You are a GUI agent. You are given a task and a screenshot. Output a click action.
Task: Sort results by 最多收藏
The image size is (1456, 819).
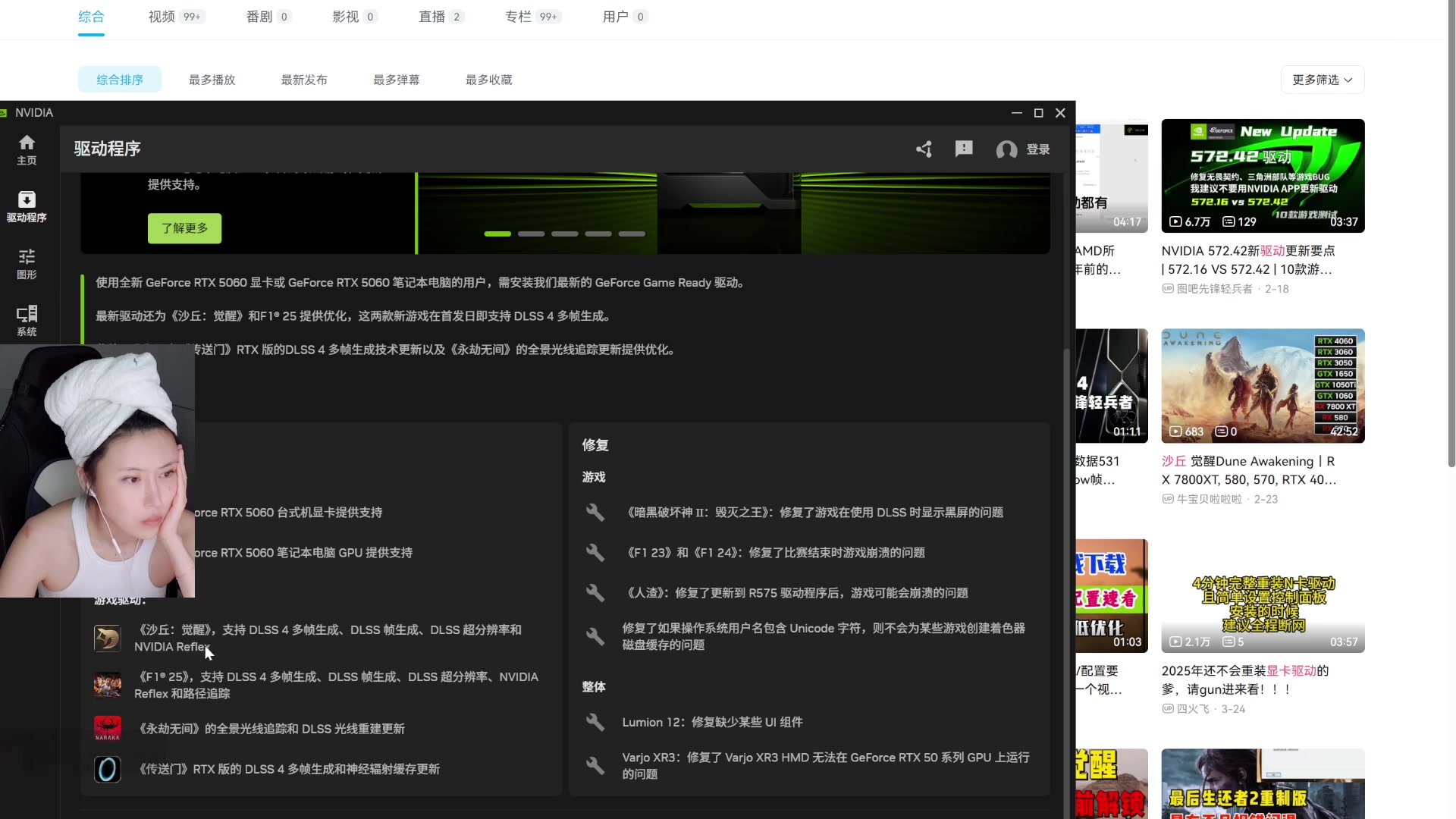[x=489, y=80]
